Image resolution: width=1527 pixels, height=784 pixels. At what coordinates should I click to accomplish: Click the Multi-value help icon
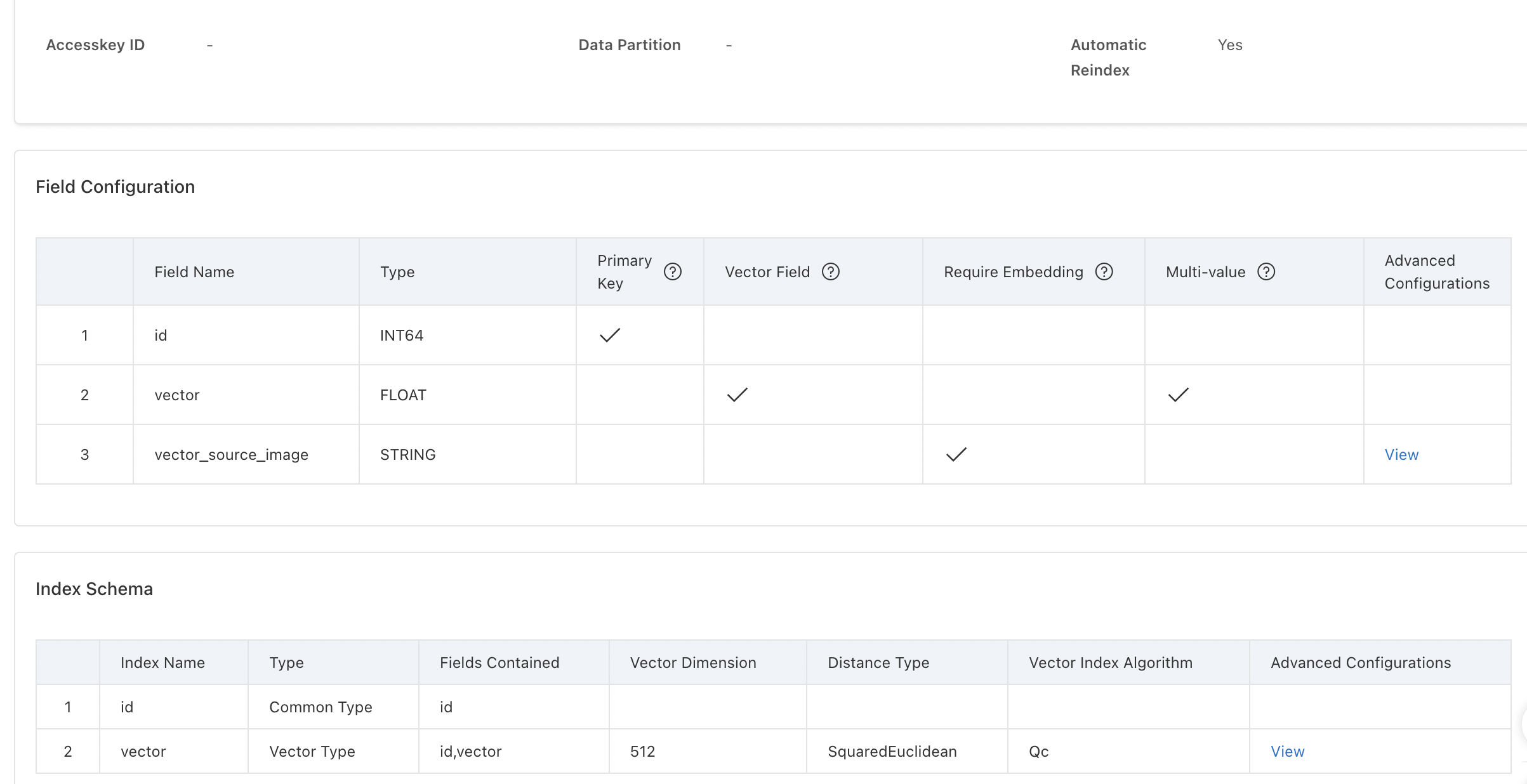point(1266,272)
